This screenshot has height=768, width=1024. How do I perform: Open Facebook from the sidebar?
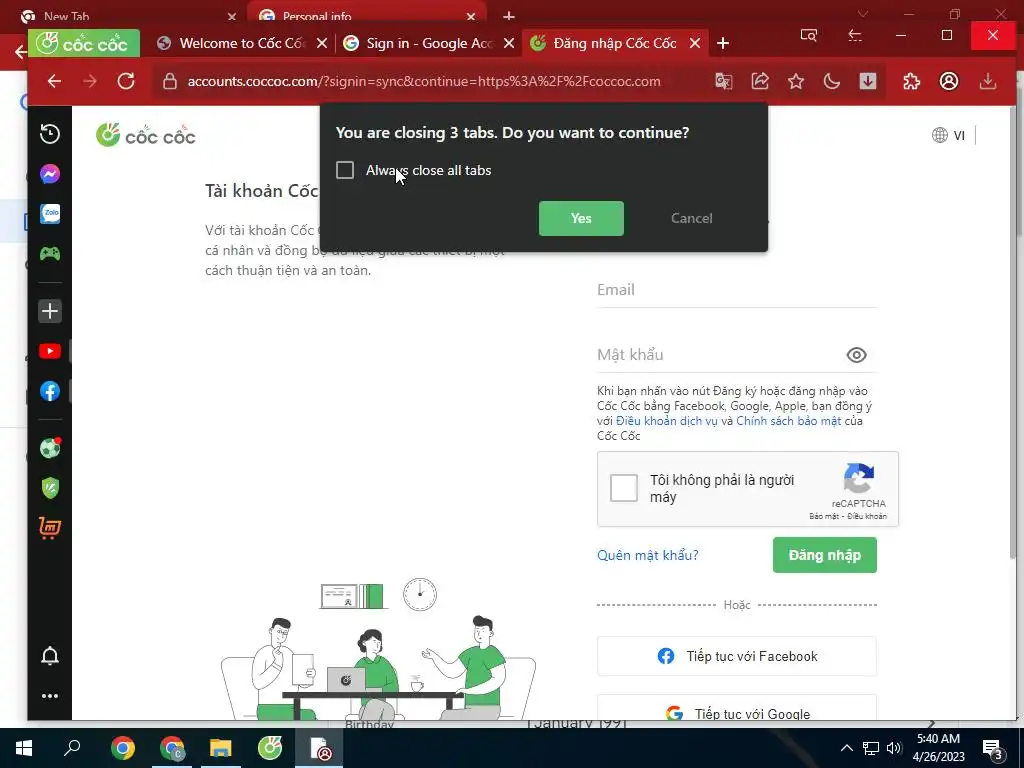(50, 391)
